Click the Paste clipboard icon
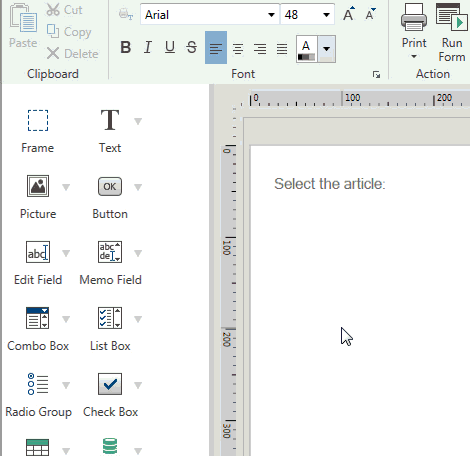Screen dimensions: 470x456 coord(23,18)
